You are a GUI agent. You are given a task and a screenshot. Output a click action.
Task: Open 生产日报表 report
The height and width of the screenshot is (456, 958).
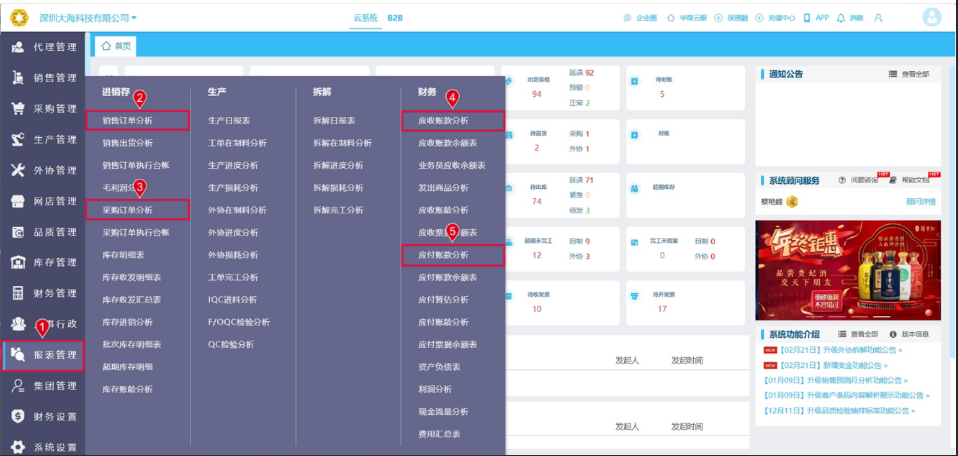pos(229,120)
